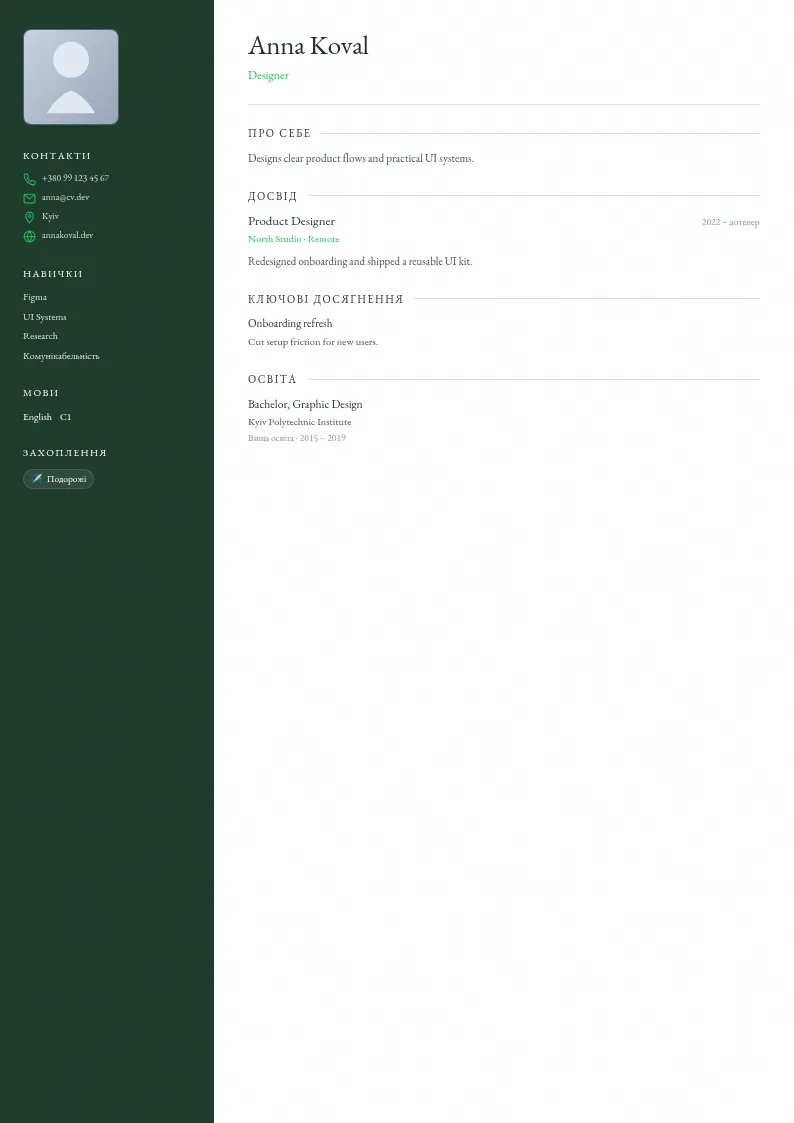The height and width of the screenshot is (1123, 794).
Task: Click North Studio · Remote company line
Action: 294,238
